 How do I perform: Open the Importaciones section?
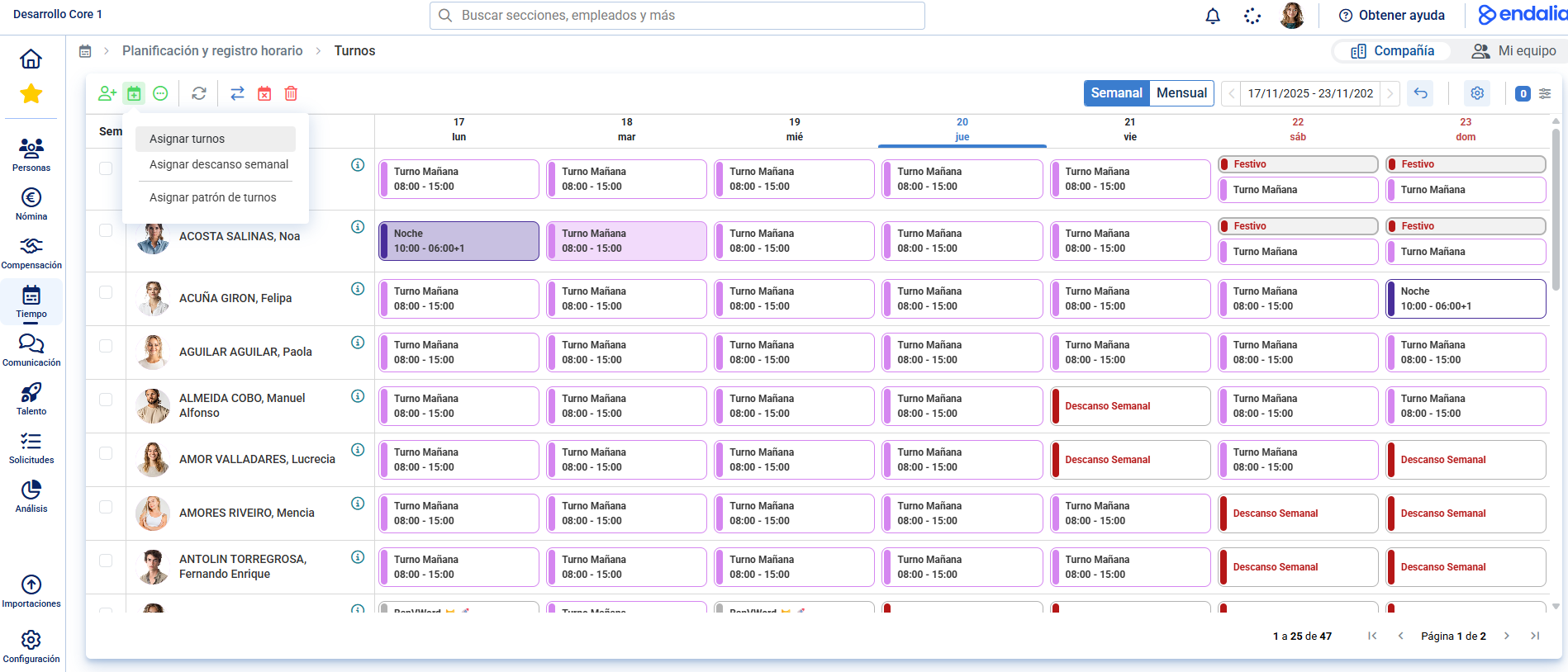click(x=31, y=591)
